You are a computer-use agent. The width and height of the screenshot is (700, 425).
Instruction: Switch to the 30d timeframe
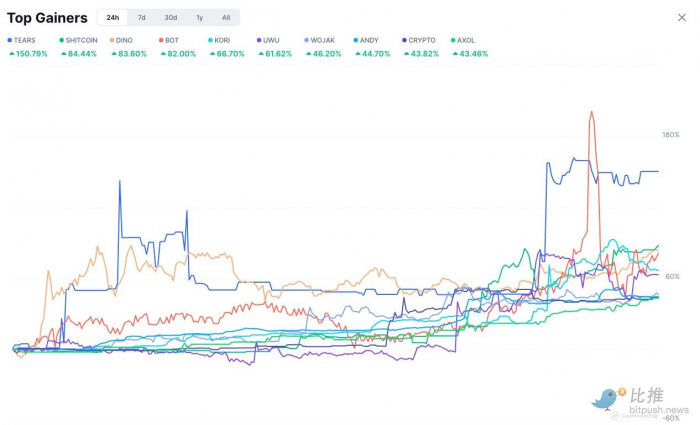(171, 17)
